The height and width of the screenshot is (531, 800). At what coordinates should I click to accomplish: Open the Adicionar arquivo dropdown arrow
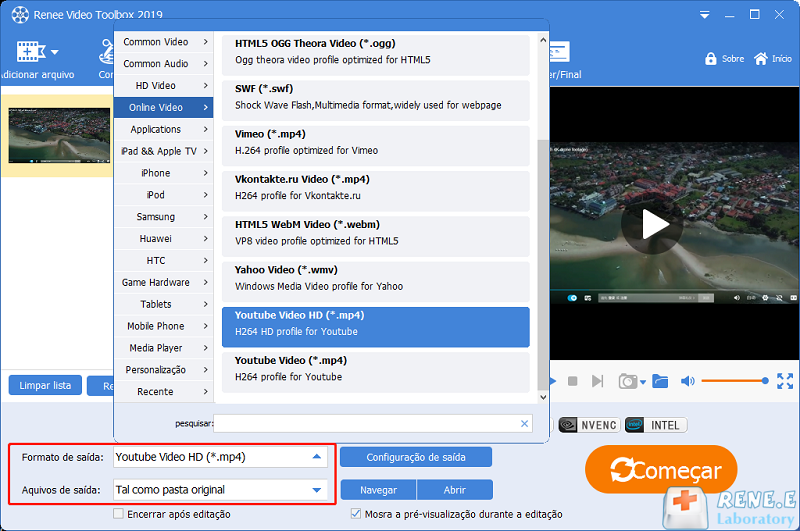coord(55,52)
